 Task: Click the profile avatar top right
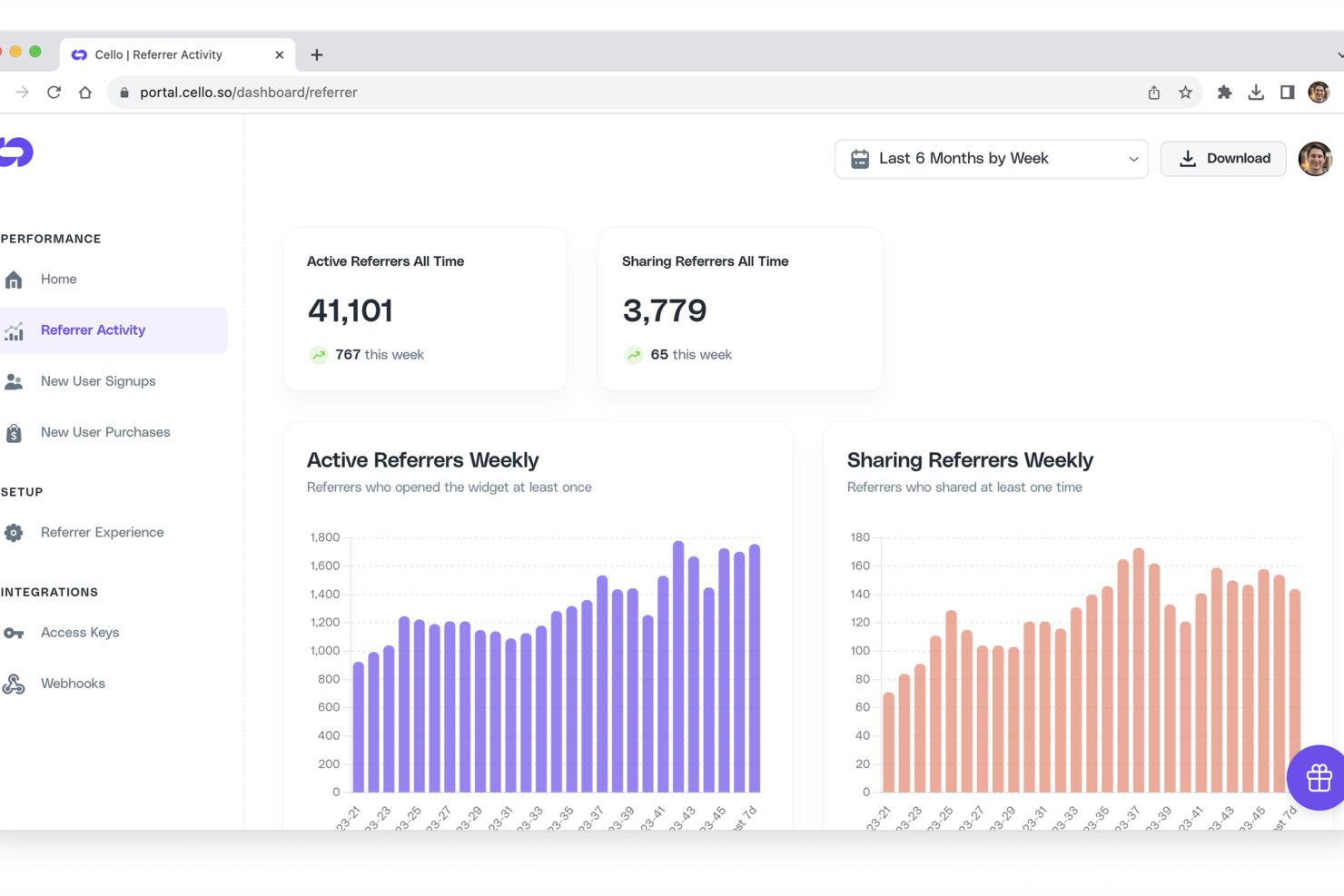[1316, 158]
